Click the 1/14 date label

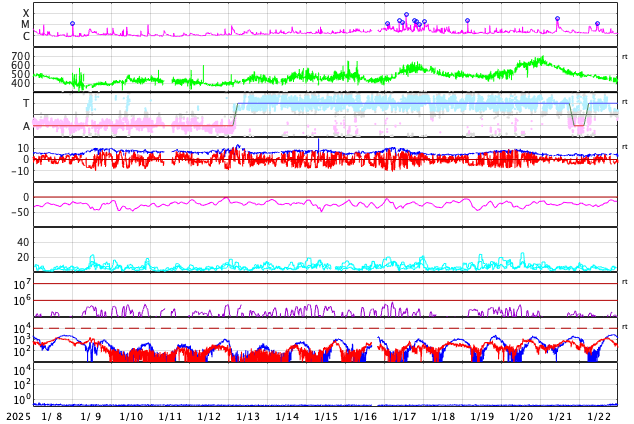tap(287, 416)
